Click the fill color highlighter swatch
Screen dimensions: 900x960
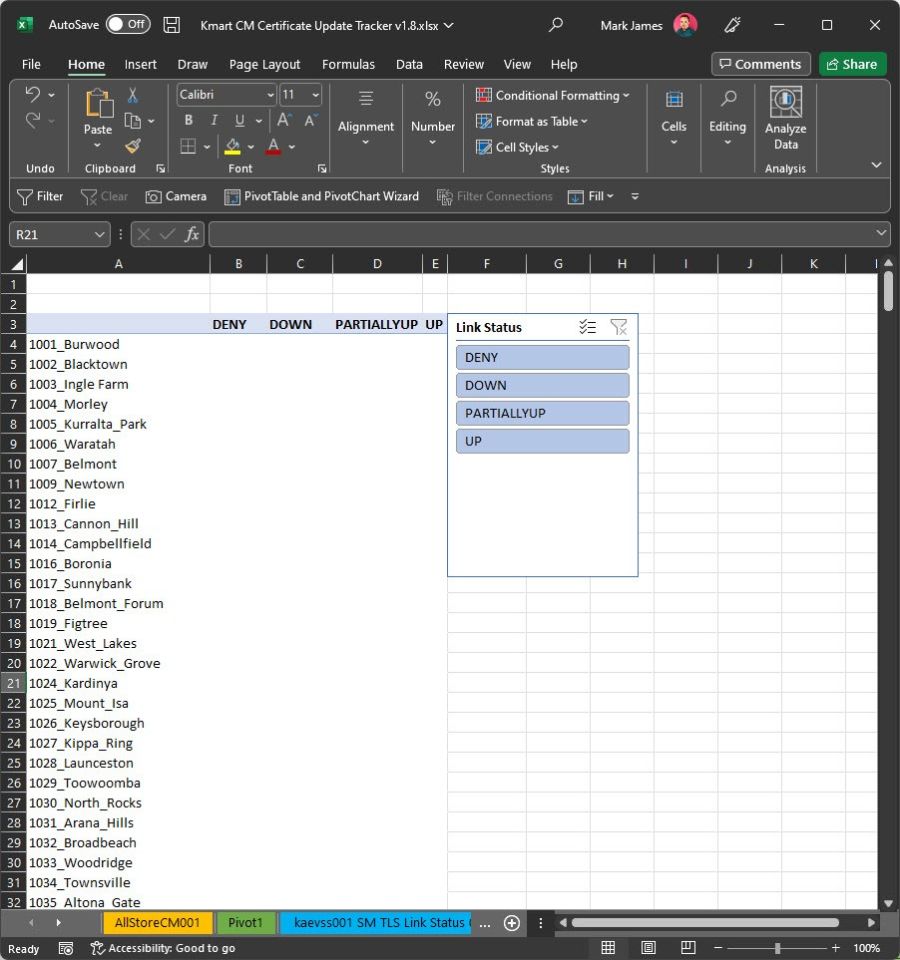click(x=232, y=146)
